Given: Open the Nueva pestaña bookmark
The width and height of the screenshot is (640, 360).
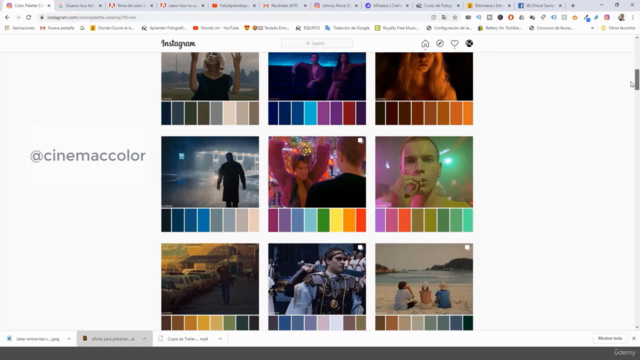Looking at the screenshot, I should click(x=57, y=28).
